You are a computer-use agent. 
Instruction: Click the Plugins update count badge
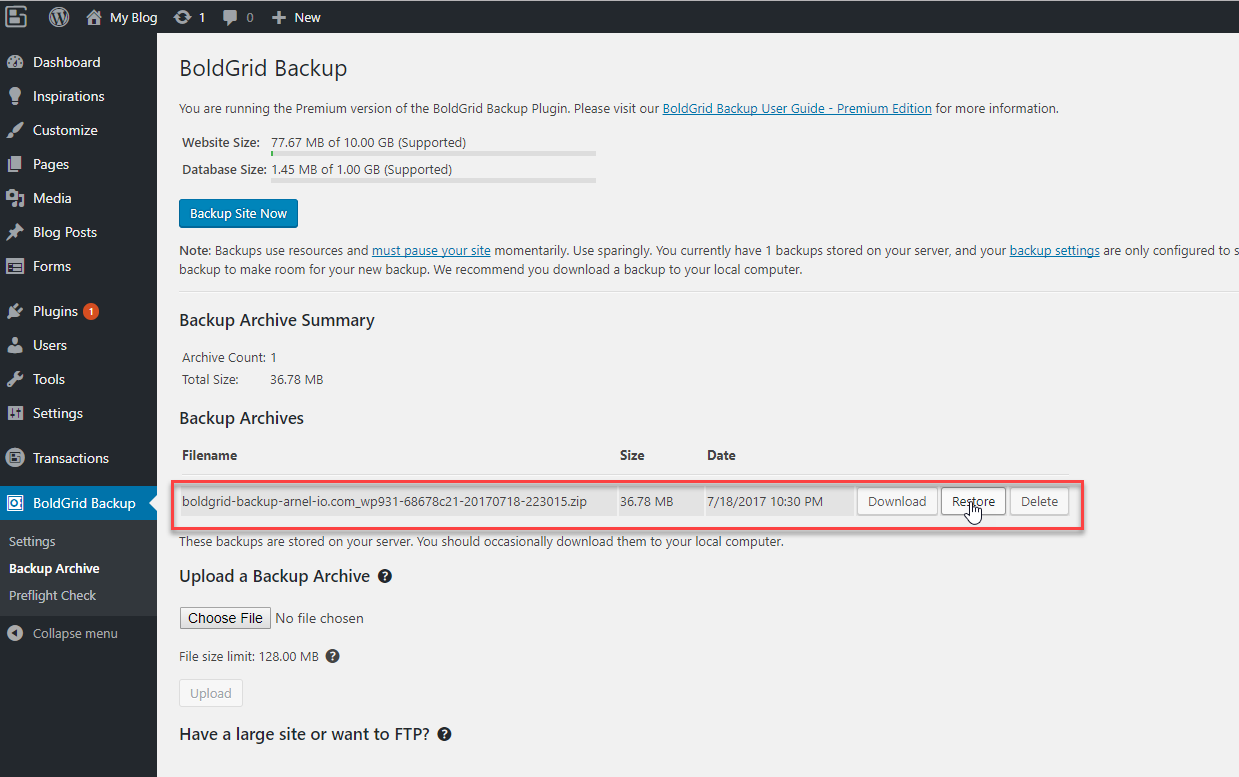tap(91, 311)
